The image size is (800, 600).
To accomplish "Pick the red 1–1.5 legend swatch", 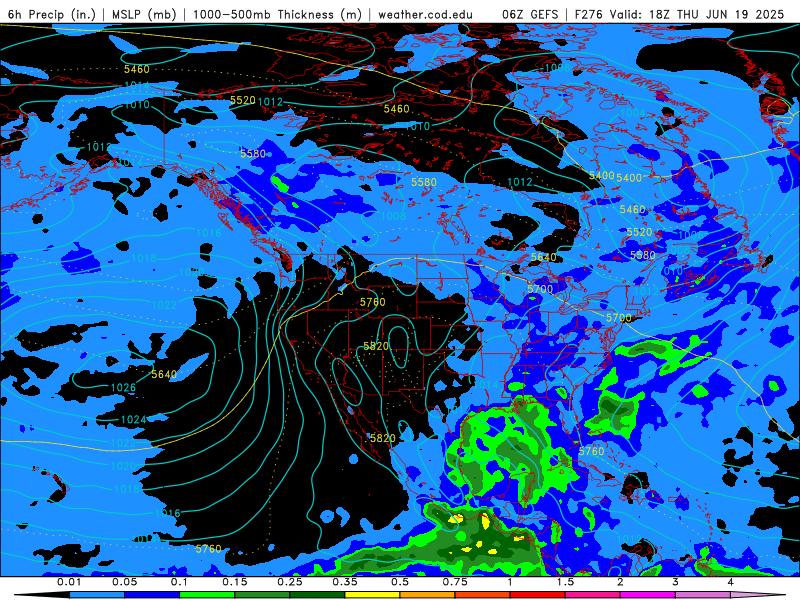I will [x=538, y=595].
